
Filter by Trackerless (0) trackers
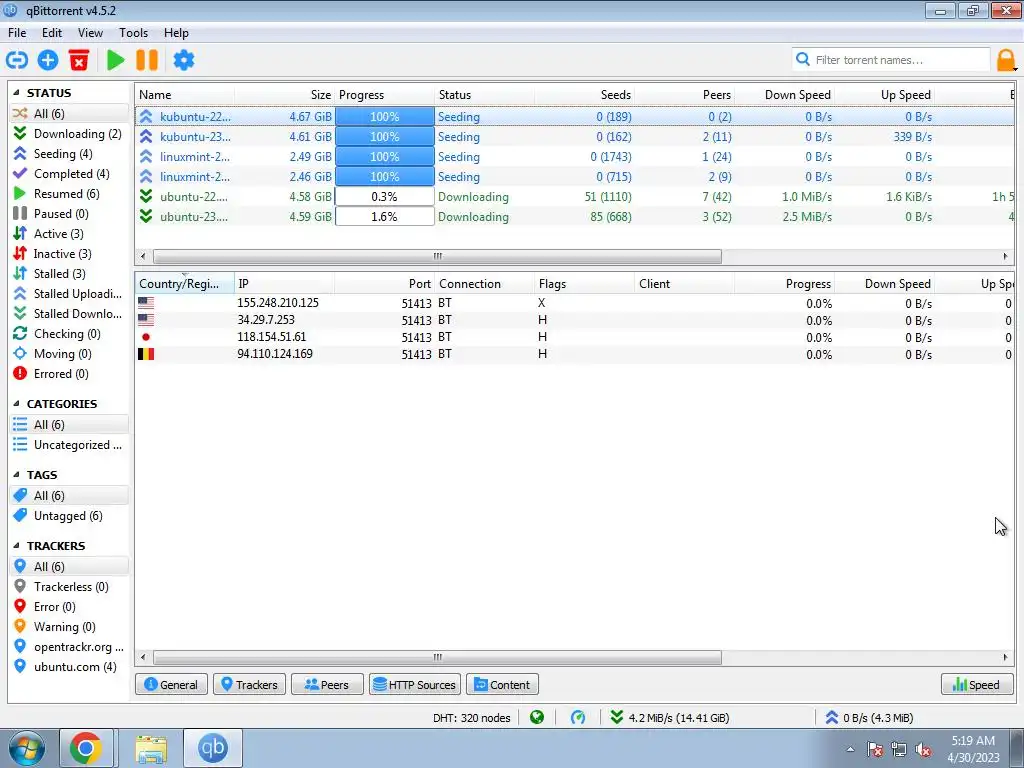[69, 587]
